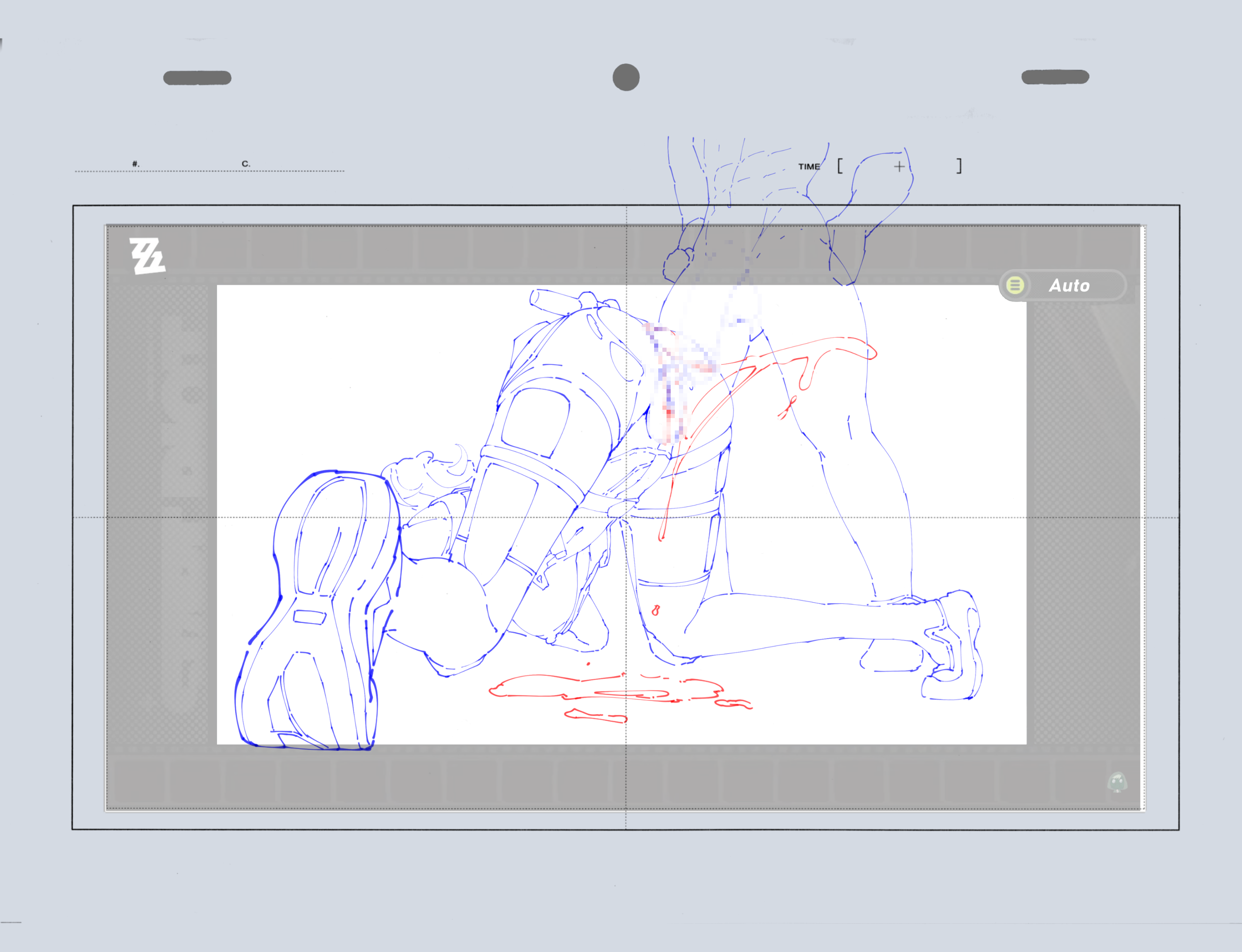
Task: Click the closing bracket of TIME field
Action: 959,166
